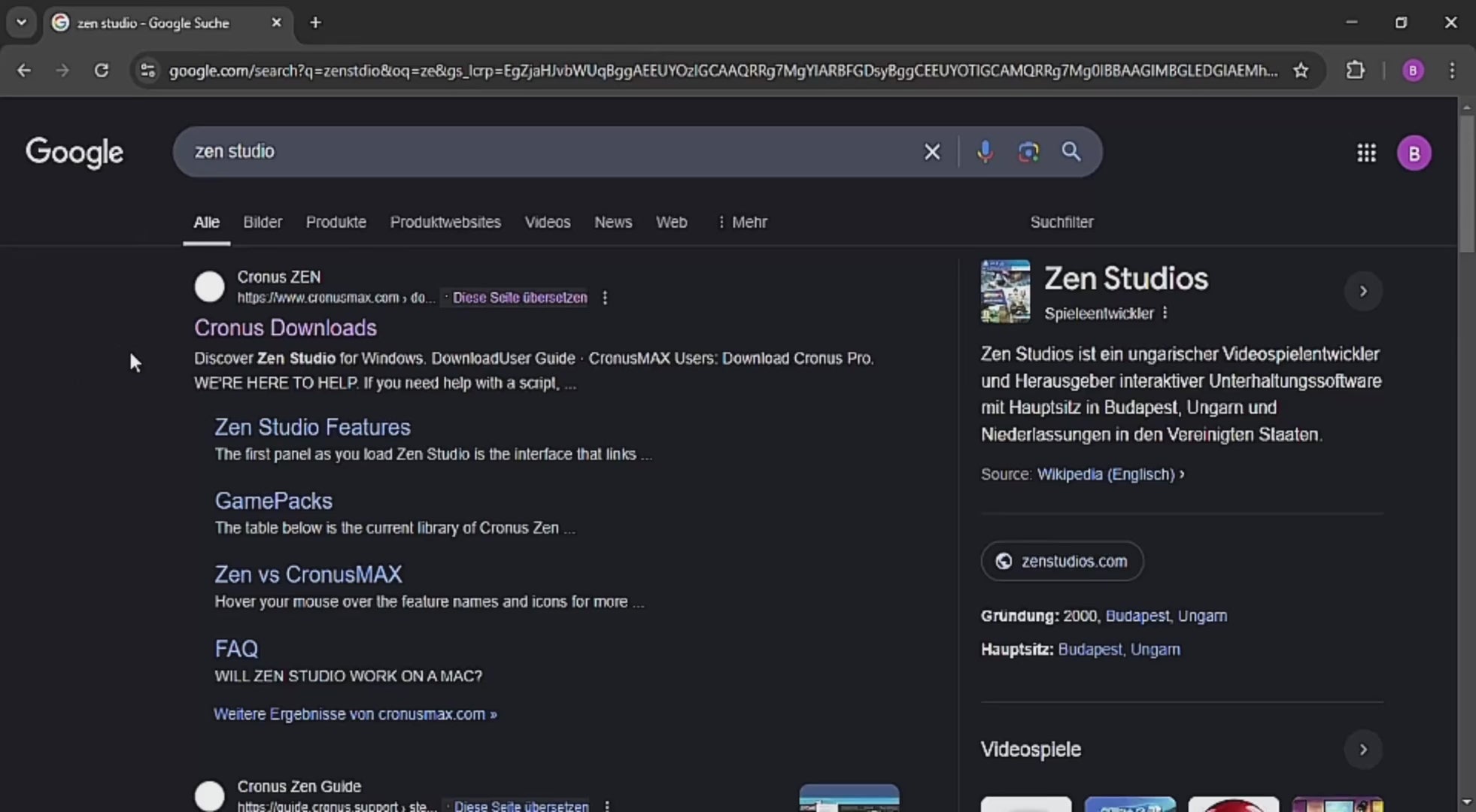The width and height of the screenshot is (1476, 812).
Task: Click the Google logo
Action: (74, 153)
